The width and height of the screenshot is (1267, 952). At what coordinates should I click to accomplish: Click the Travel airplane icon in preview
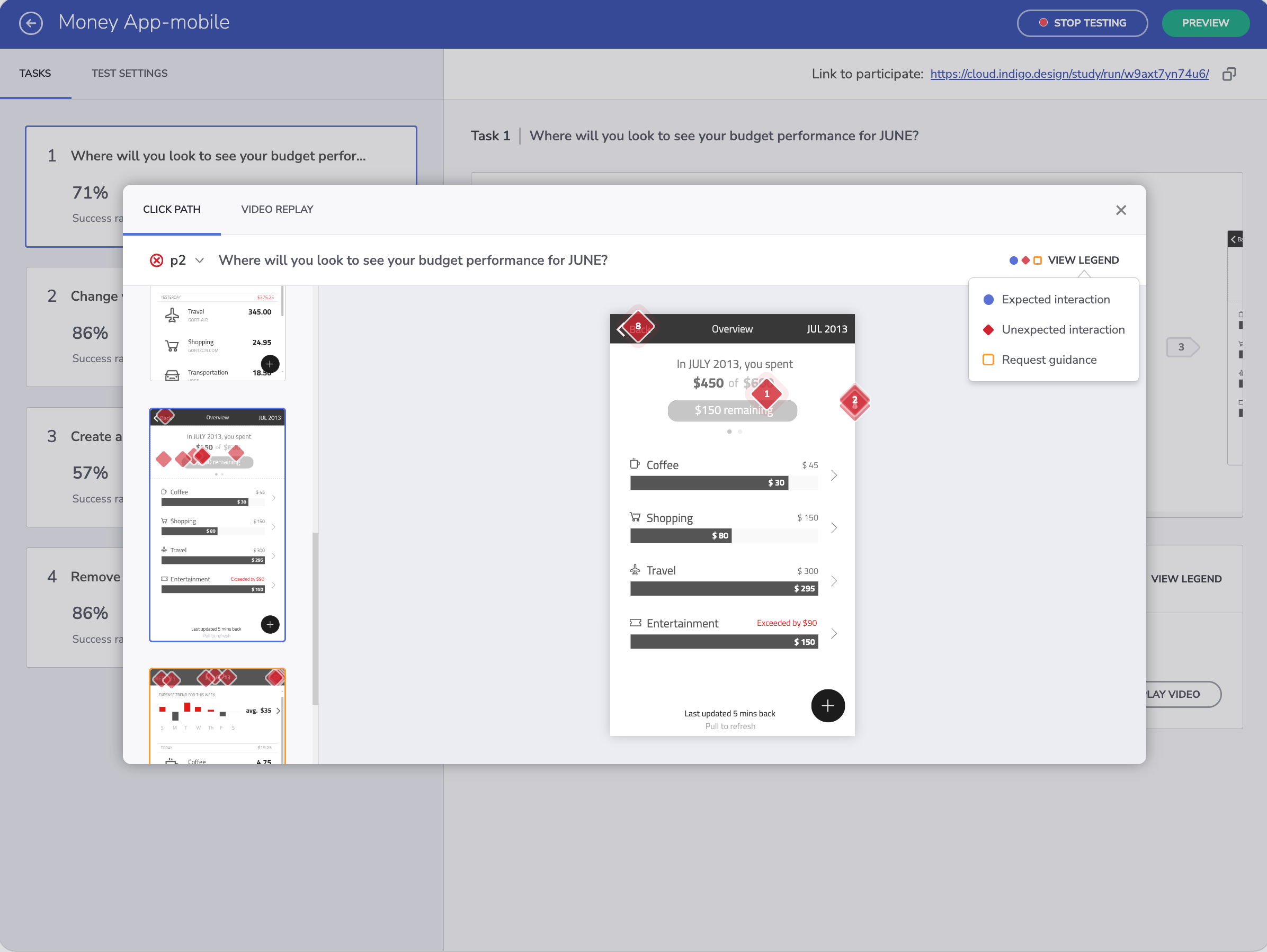(x=635, y=570)
